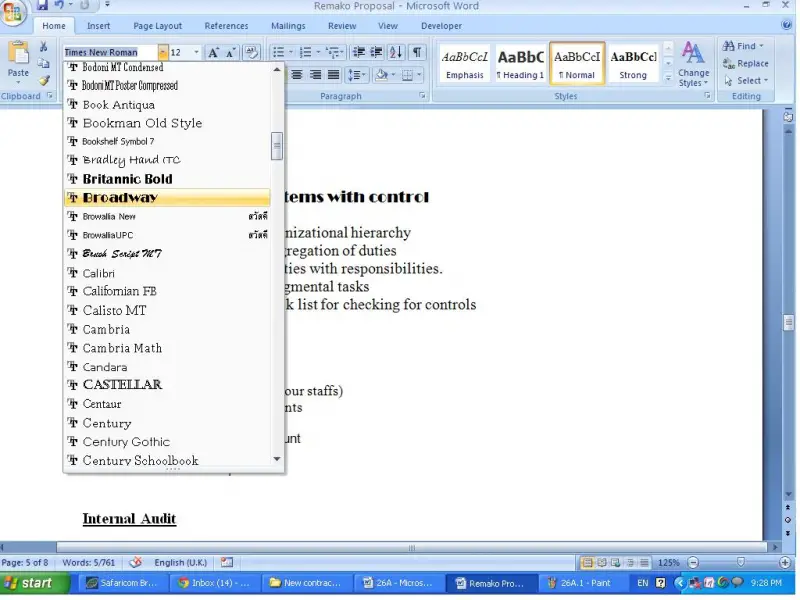800x600 pixels.
Task: Apply the Emphasis style
Action: tap(464, 63)
